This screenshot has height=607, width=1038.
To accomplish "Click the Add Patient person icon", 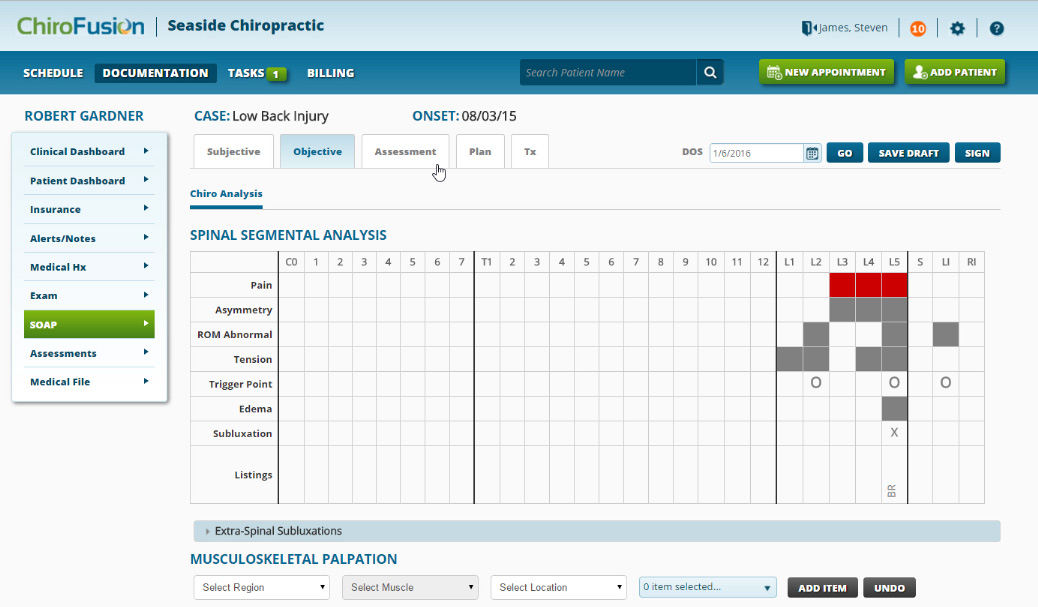I will [921, 72].
